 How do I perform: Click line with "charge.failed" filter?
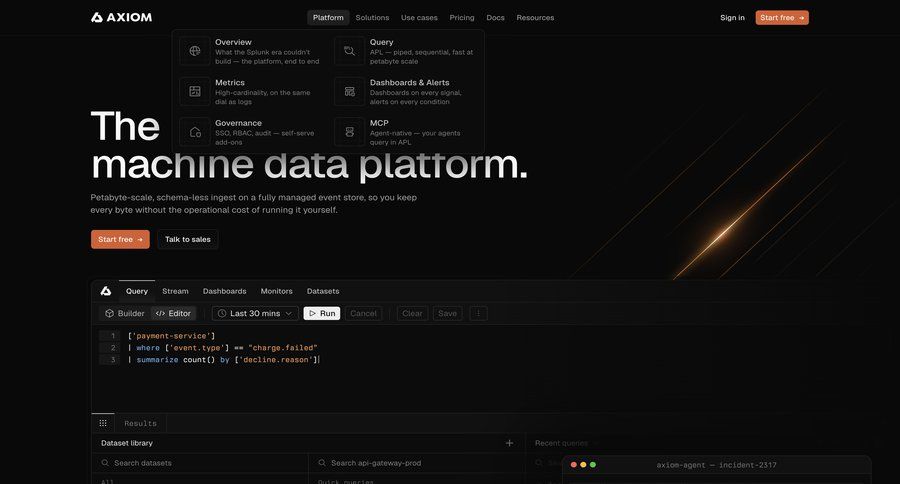[223, 348]
